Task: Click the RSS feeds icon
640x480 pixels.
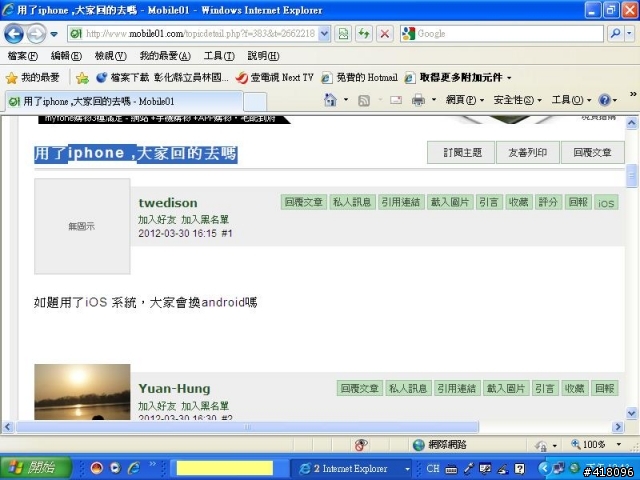Action: click(x=364, y=100)
